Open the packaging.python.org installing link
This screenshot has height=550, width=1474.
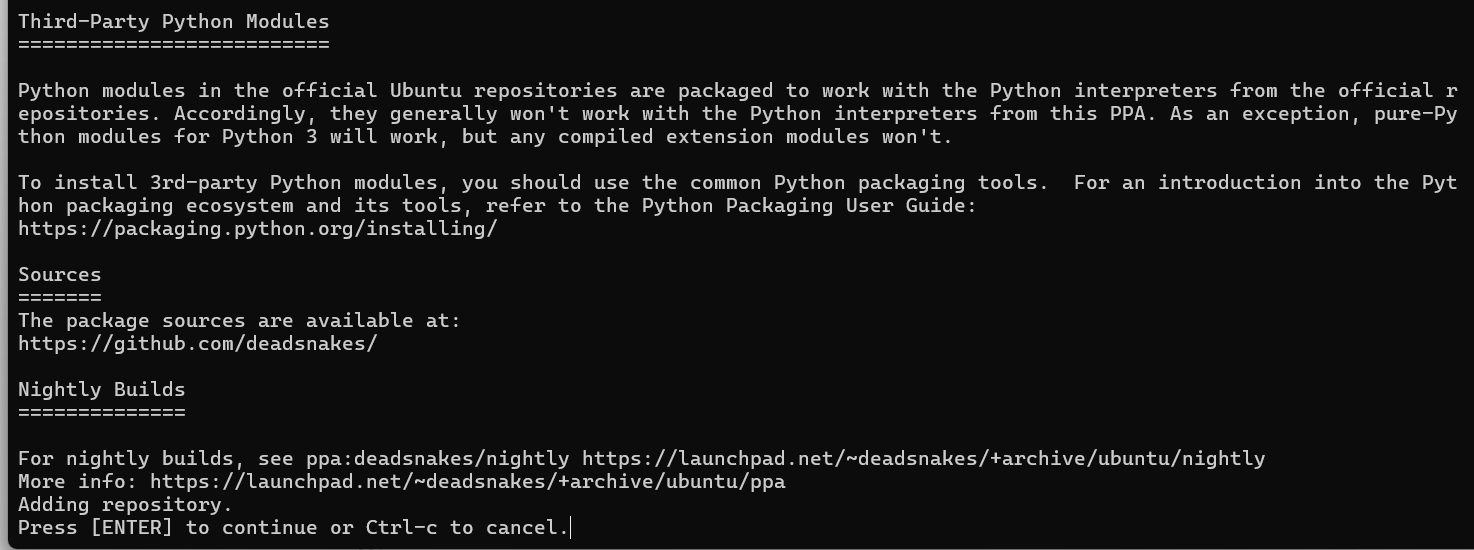[257, 229]
